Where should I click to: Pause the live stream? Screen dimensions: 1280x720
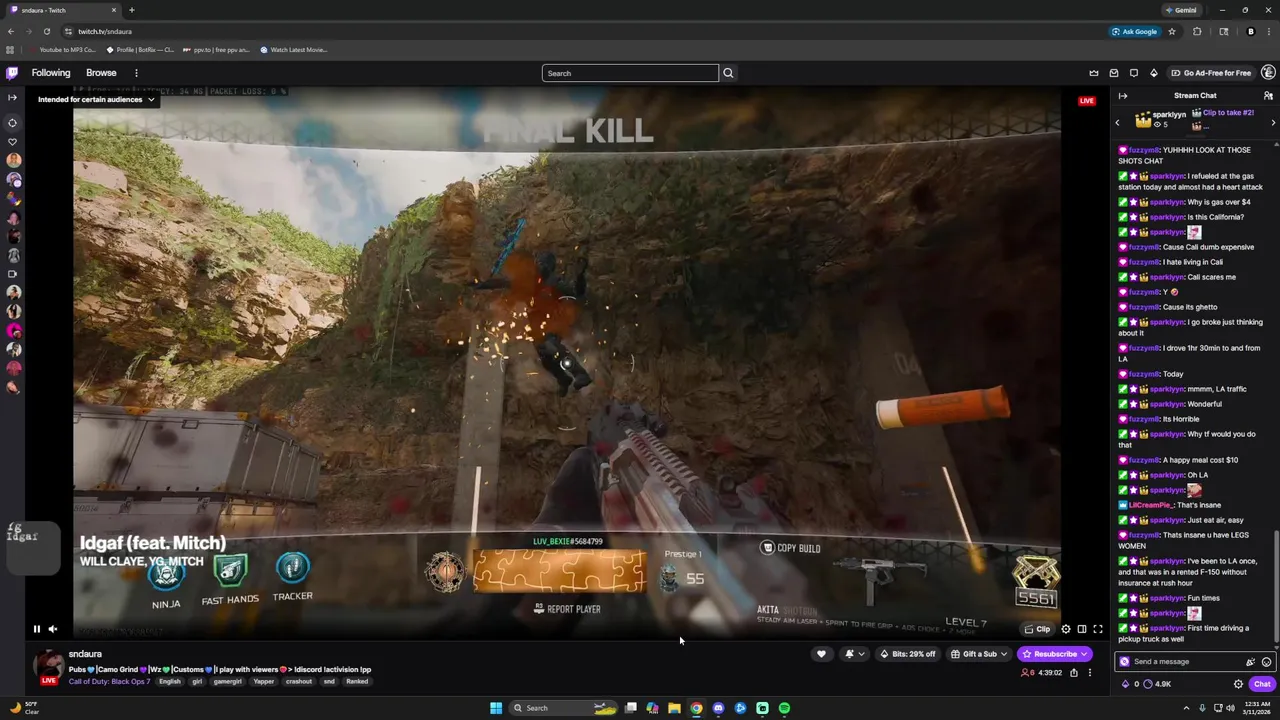37,629
